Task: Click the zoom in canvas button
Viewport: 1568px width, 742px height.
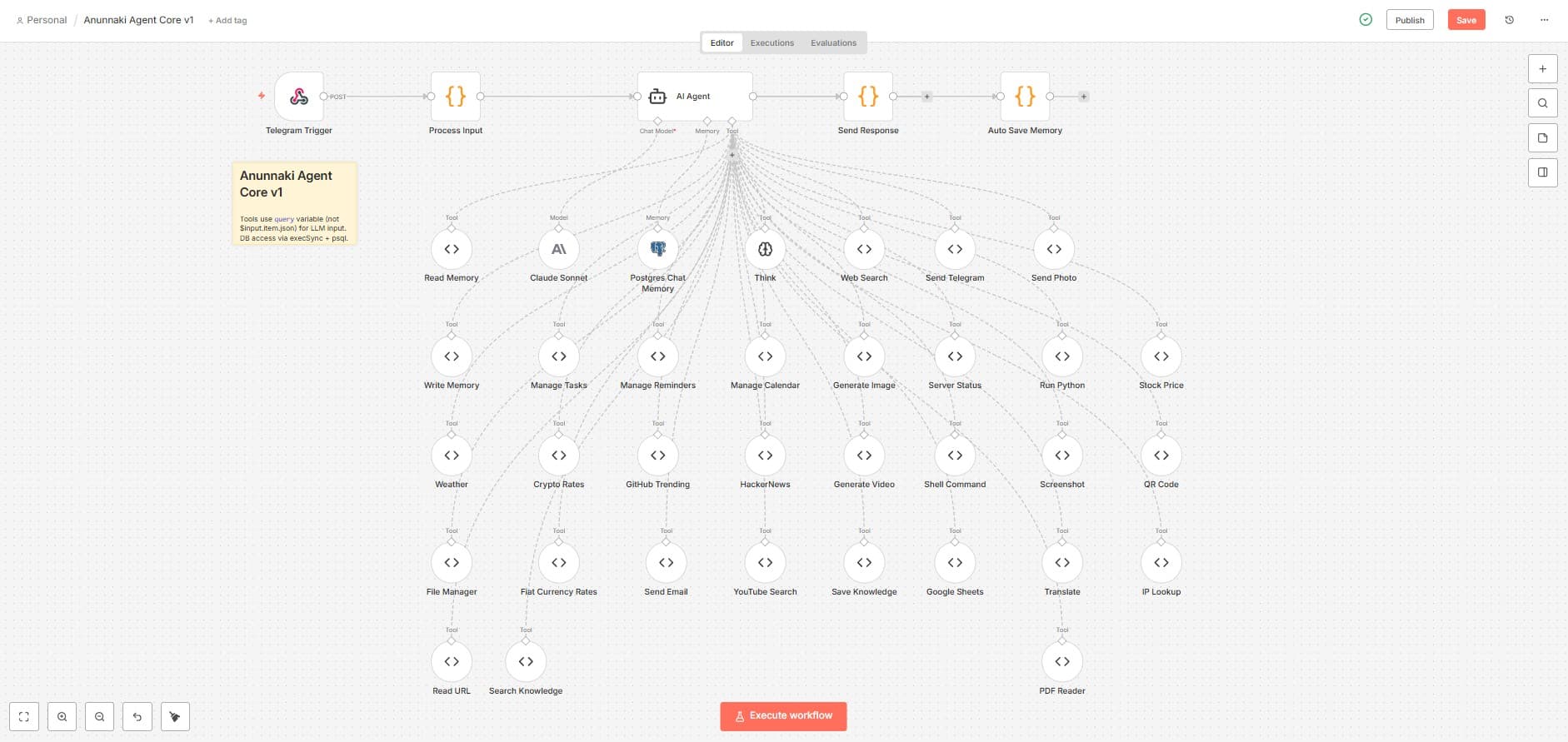Action: 62,717
